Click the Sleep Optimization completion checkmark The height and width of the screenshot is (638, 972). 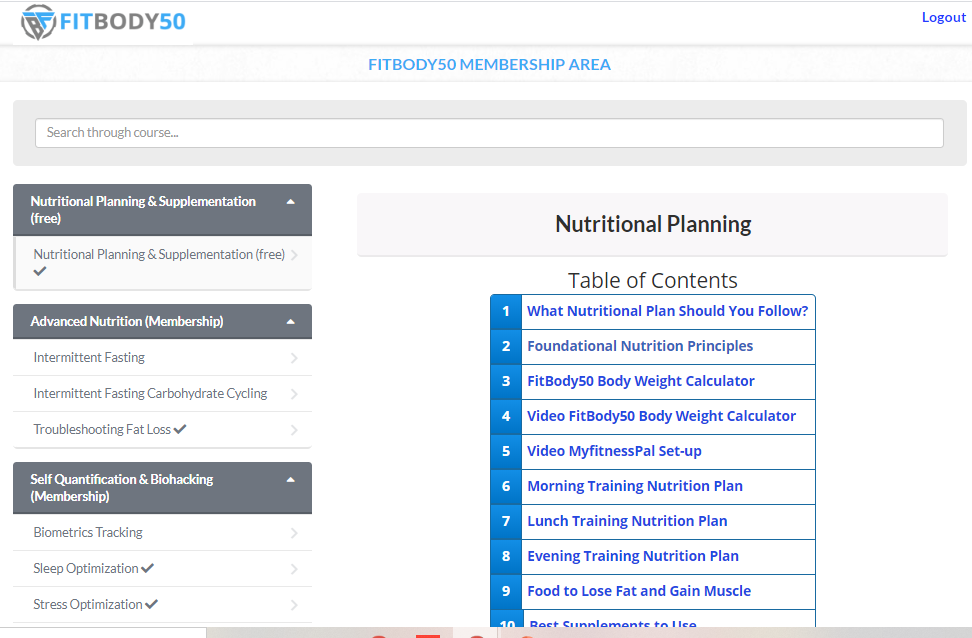(148, 567)
